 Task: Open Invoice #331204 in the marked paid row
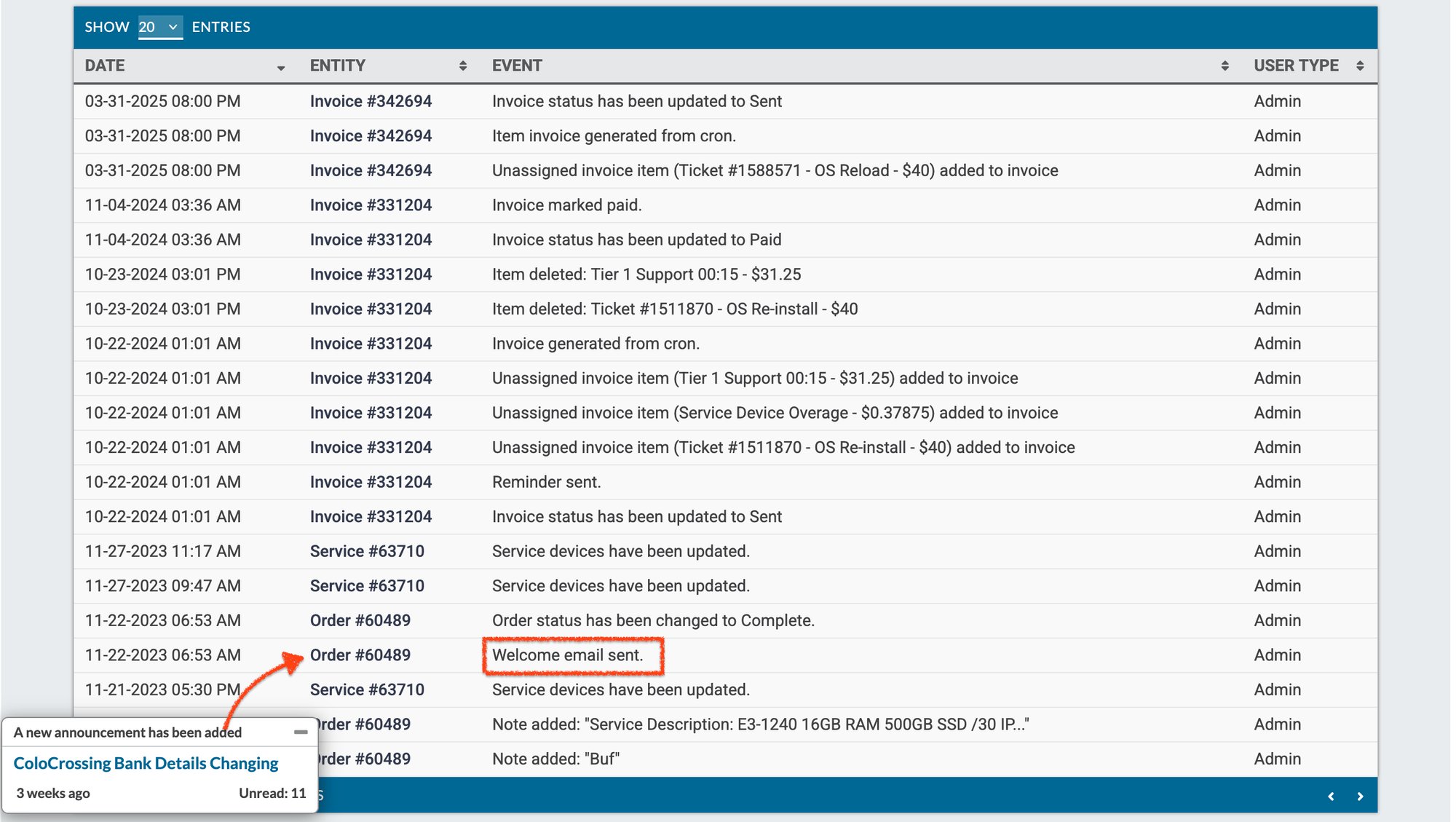point(371,205)
